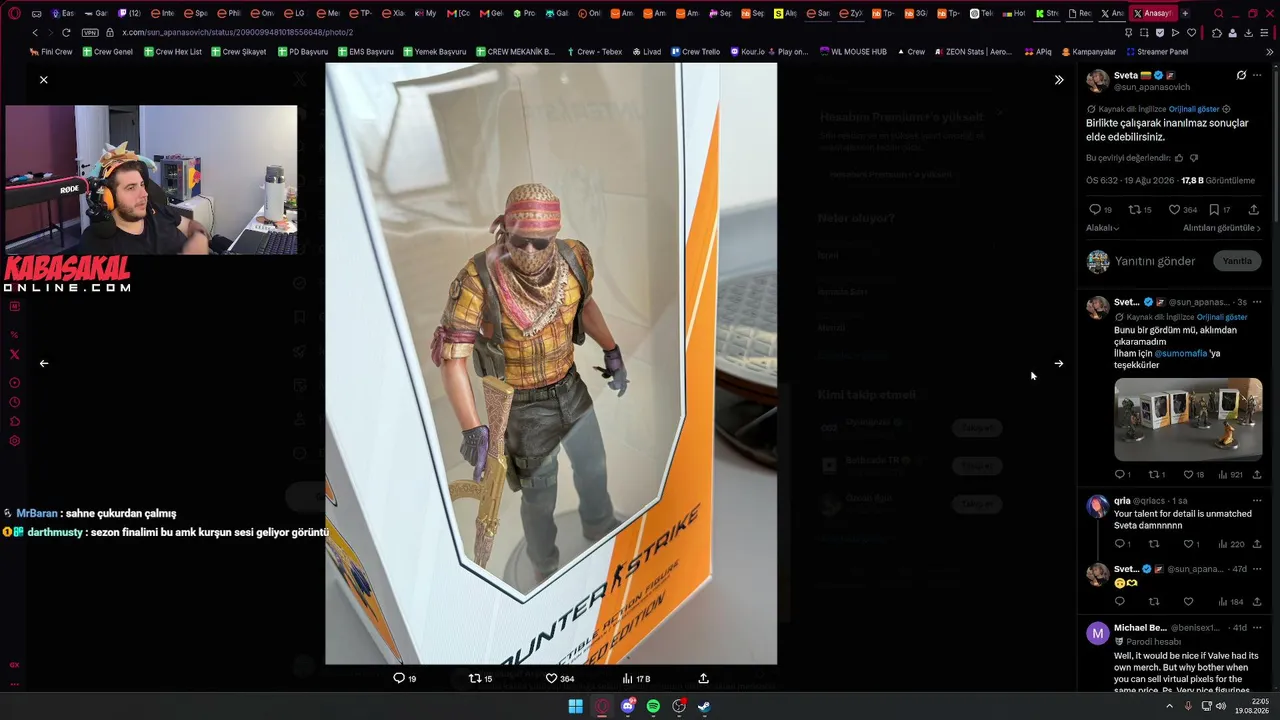The image size is (1280, 720).
Task: Open qria's profile name
Action: click(x=1122, y=501)
